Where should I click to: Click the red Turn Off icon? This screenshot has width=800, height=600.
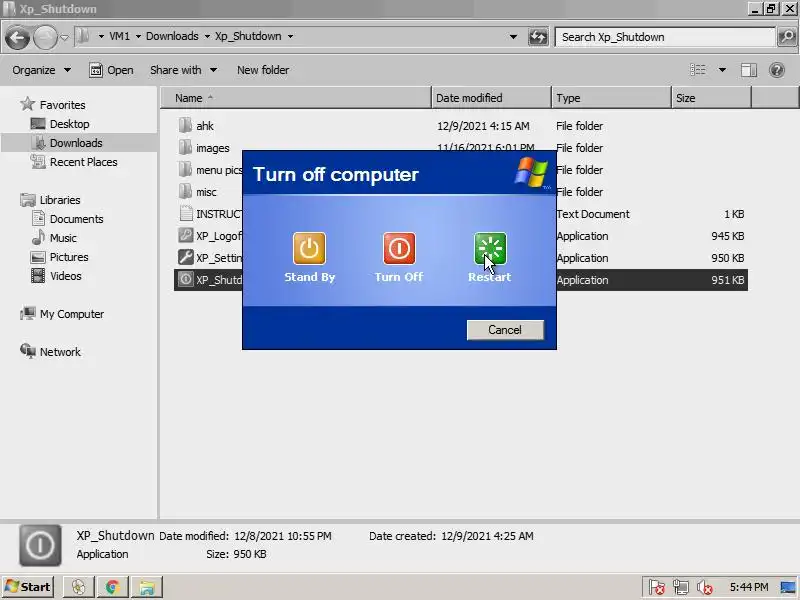click(x=399, y=248)
